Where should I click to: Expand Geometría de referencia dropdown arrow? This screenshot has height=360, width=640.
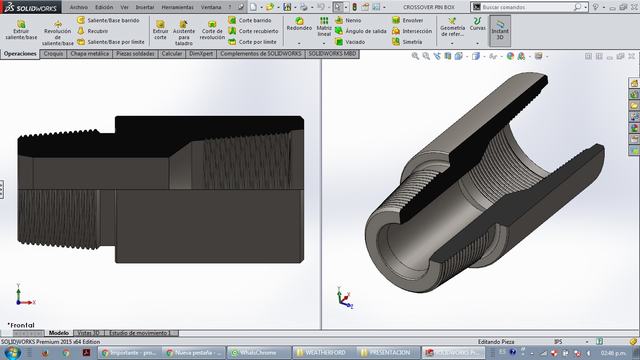pos(452,43)
